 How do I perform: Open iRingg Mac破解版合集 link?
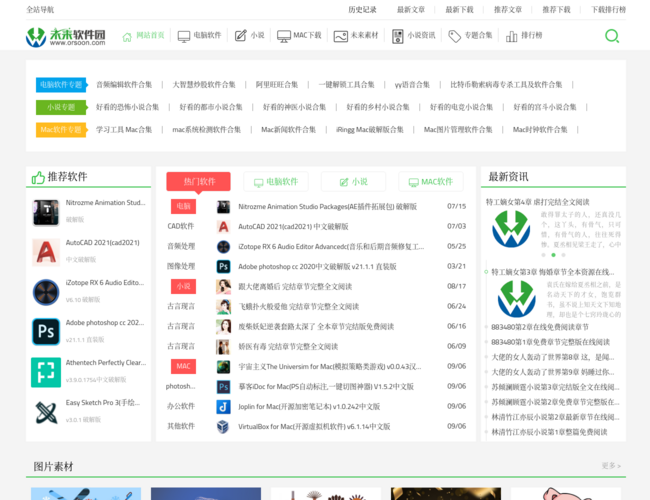click(370, 129)
